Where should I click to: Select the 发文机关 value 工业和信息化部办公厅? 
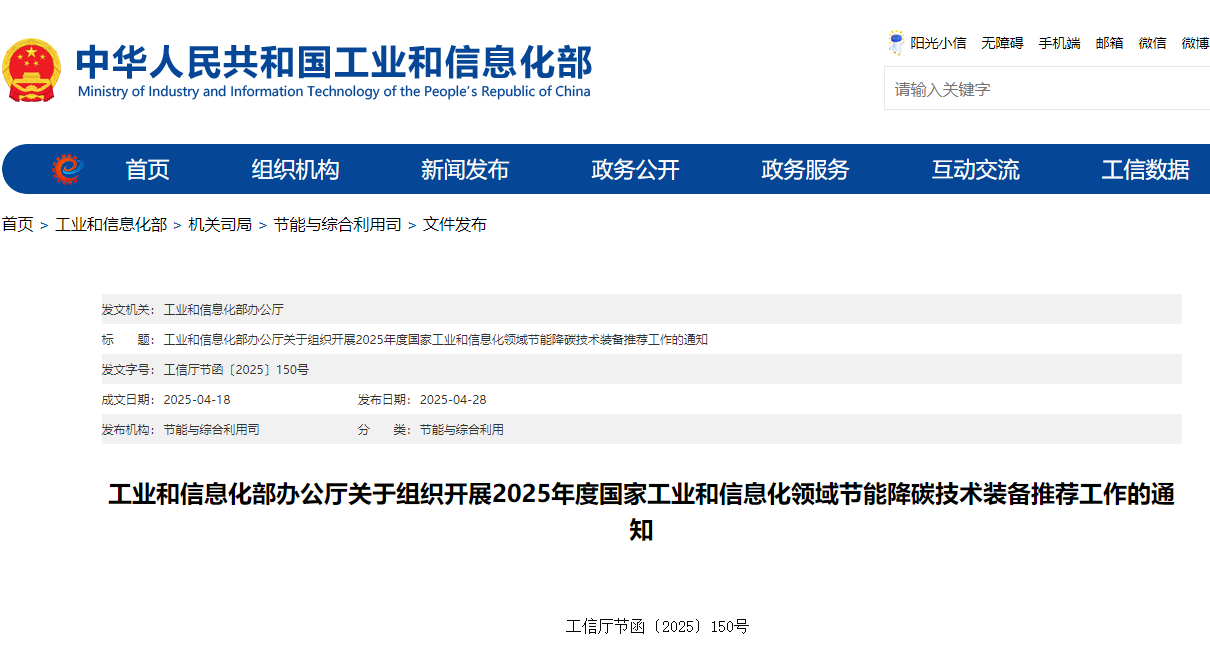[223, 310]
